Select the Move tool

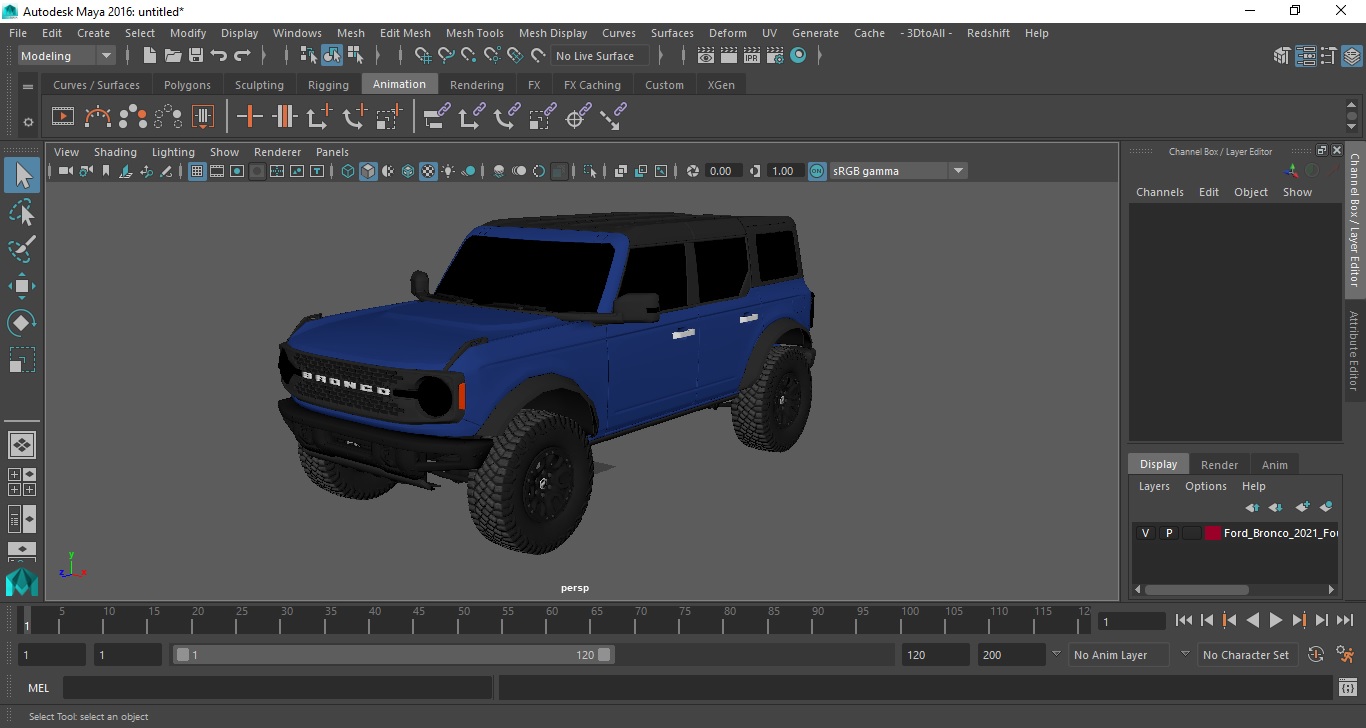click(22, 286)
